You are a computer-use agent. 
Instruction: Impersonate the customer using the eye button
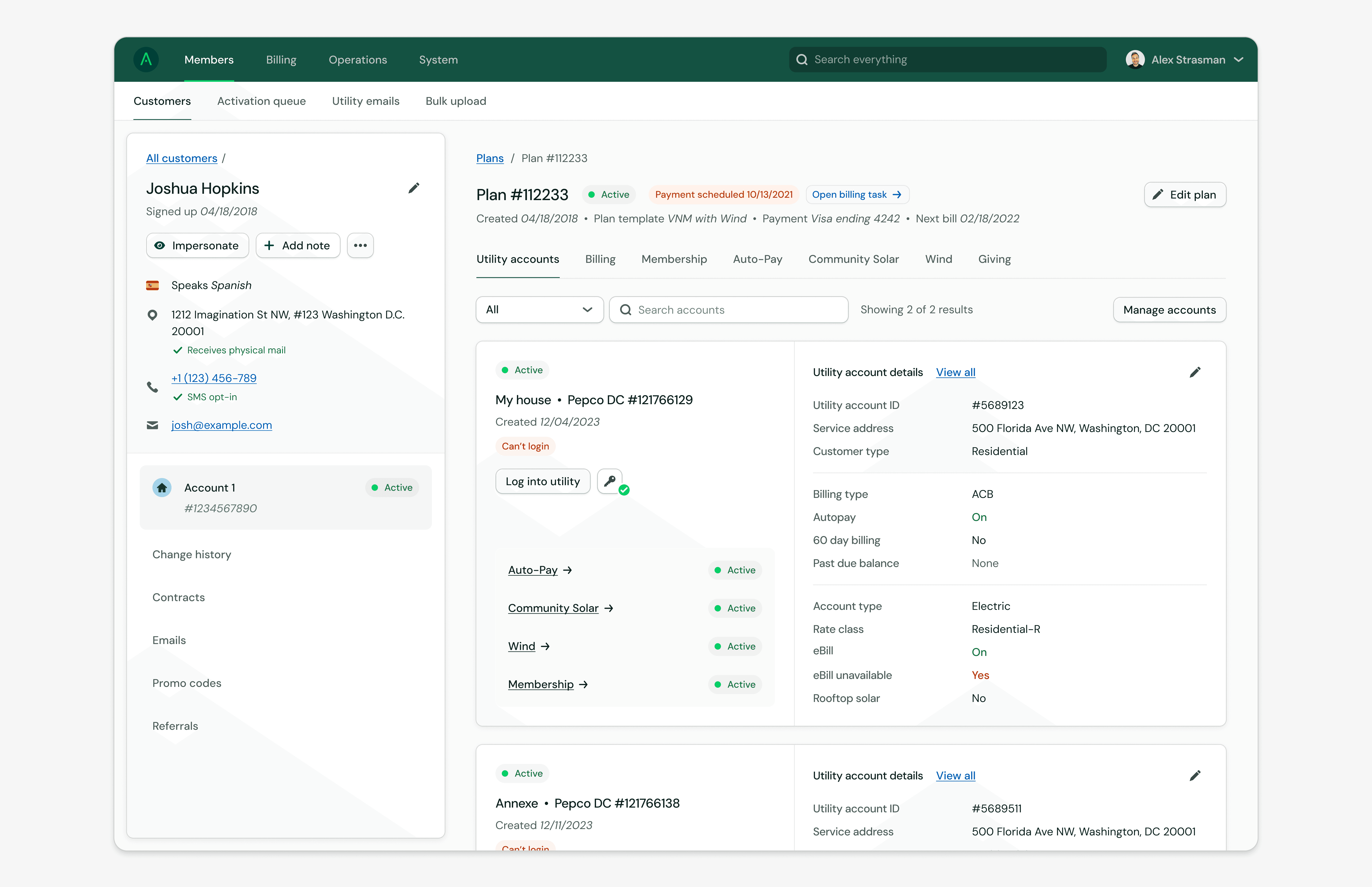pos(197,245)
